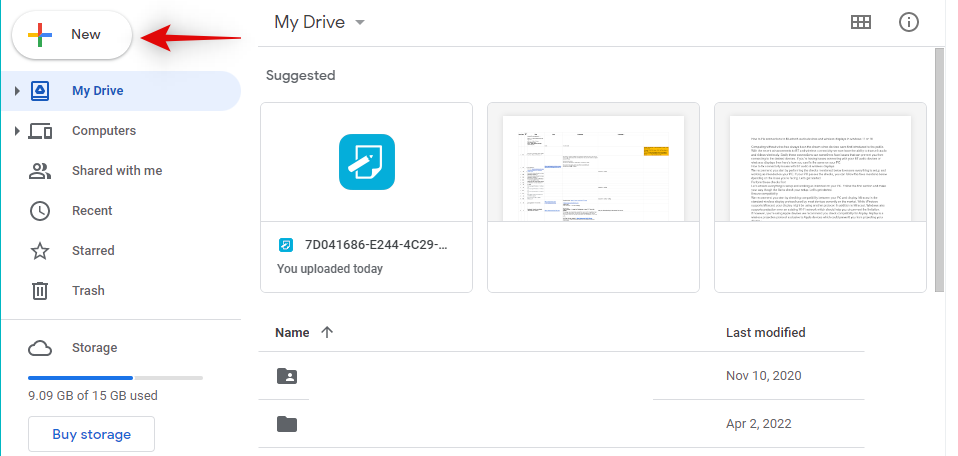Open the view details info icon
The height and width of the screenshot is (456, 958).
pyautogui.click(x=909, y=22)
